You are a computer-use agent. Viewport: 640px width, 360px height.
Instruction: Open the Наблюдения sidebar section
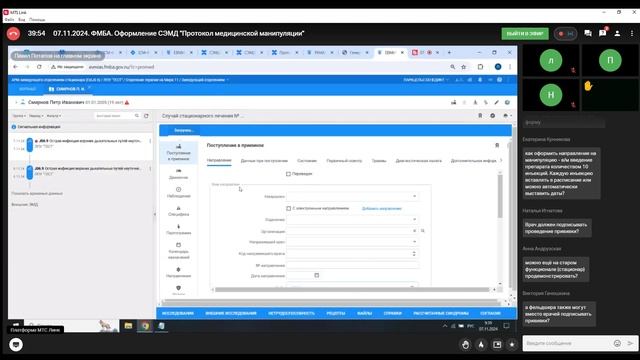click(178, 192)
